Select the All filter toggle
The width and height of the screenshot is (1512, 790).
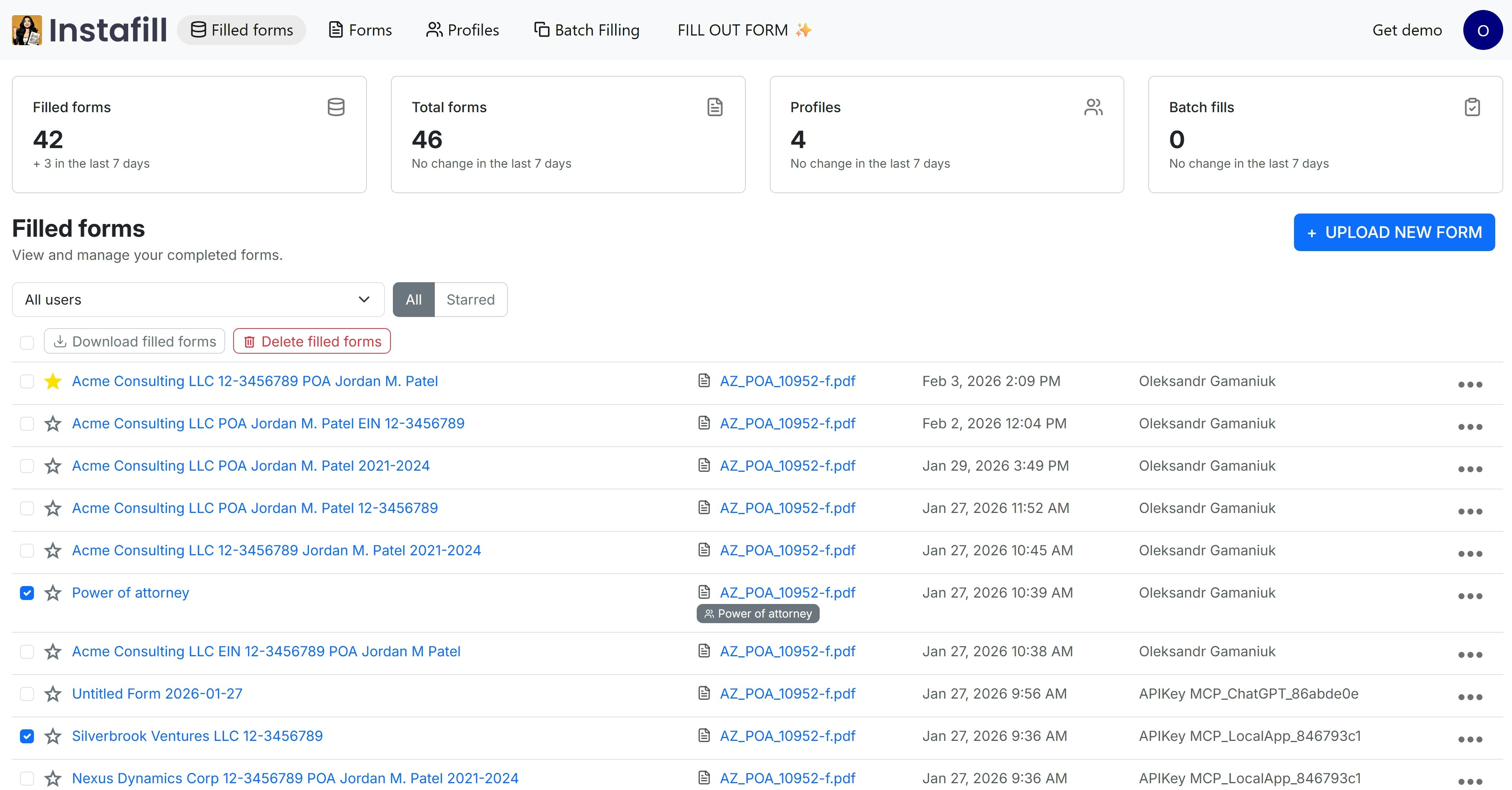point(413,299)
